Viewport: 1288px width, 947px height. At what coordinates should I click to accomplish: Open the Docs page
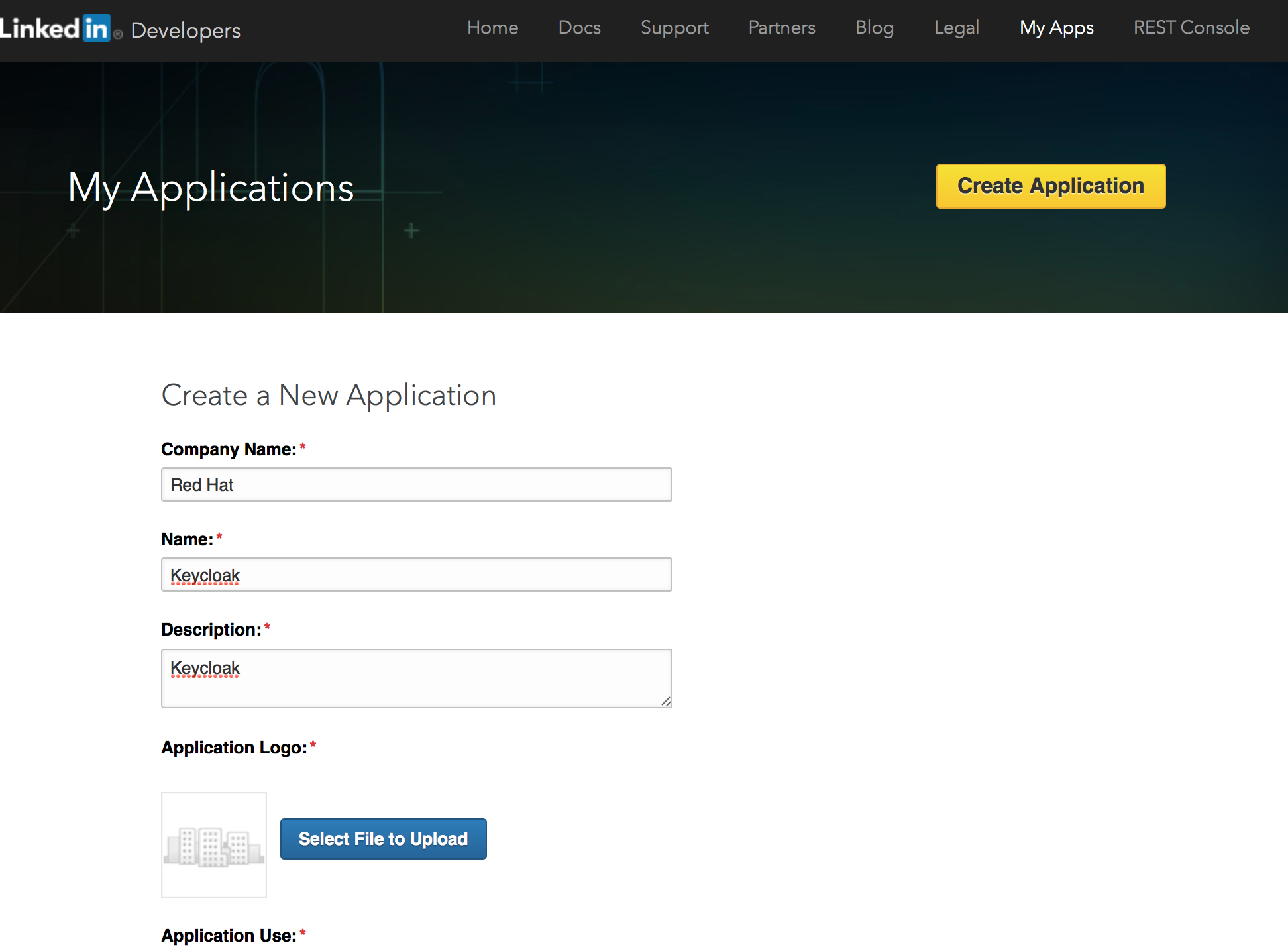pyautogui.click(x=579, y=28)
